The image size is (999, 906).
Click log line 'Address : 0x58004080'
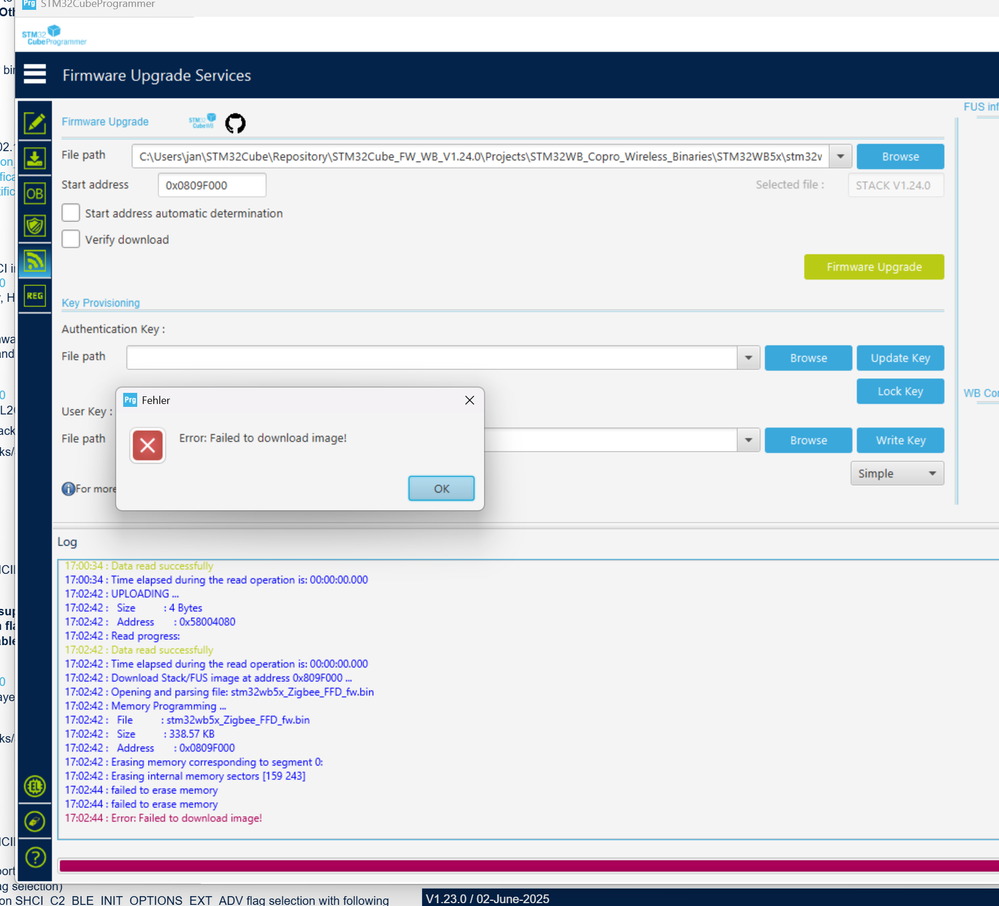click(x=150, y=622)
